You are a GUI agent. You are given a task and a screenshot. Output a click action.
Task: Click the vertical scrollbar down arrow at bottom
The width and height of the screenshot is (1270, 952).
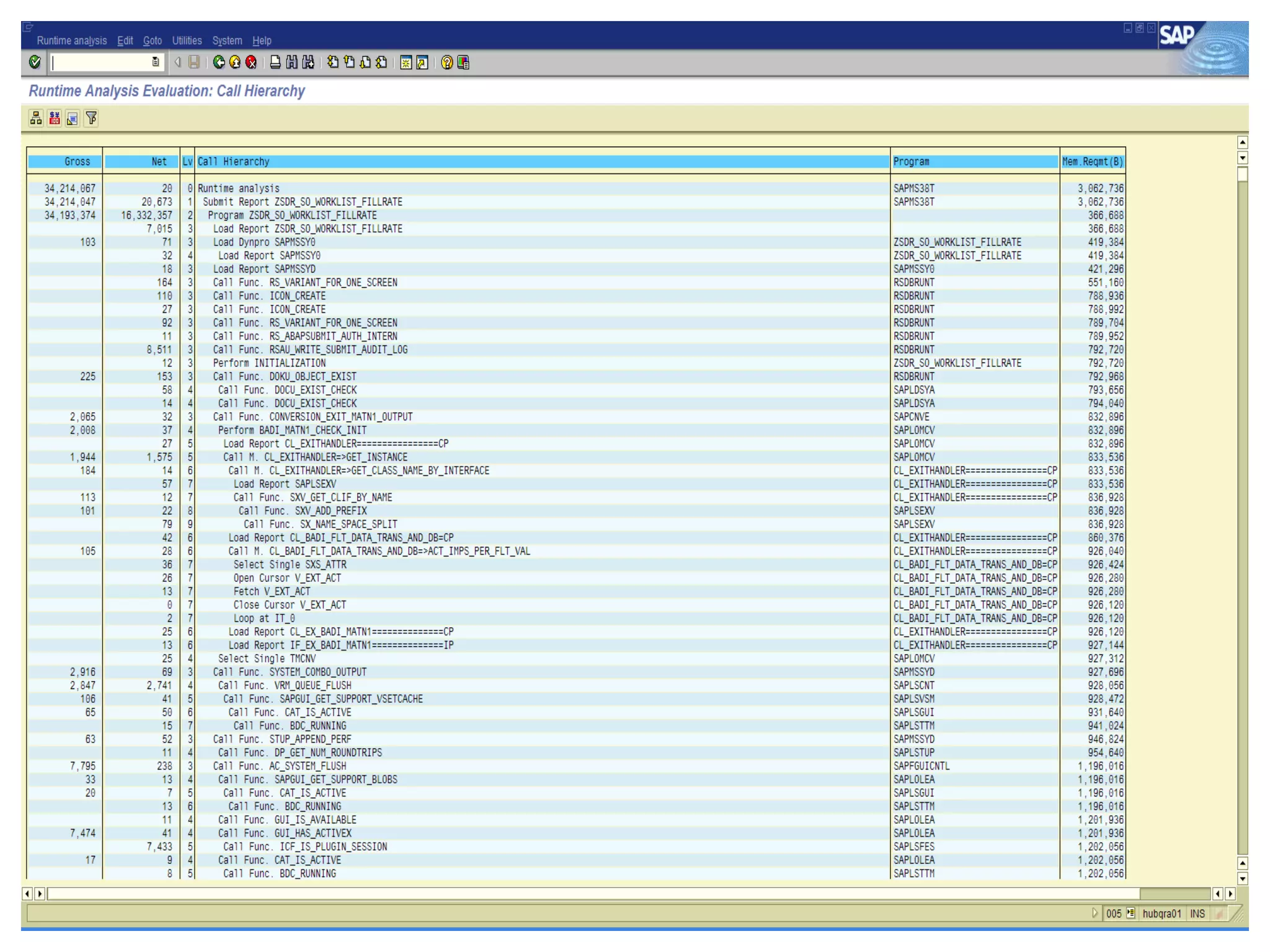[x=1242, y=878]
